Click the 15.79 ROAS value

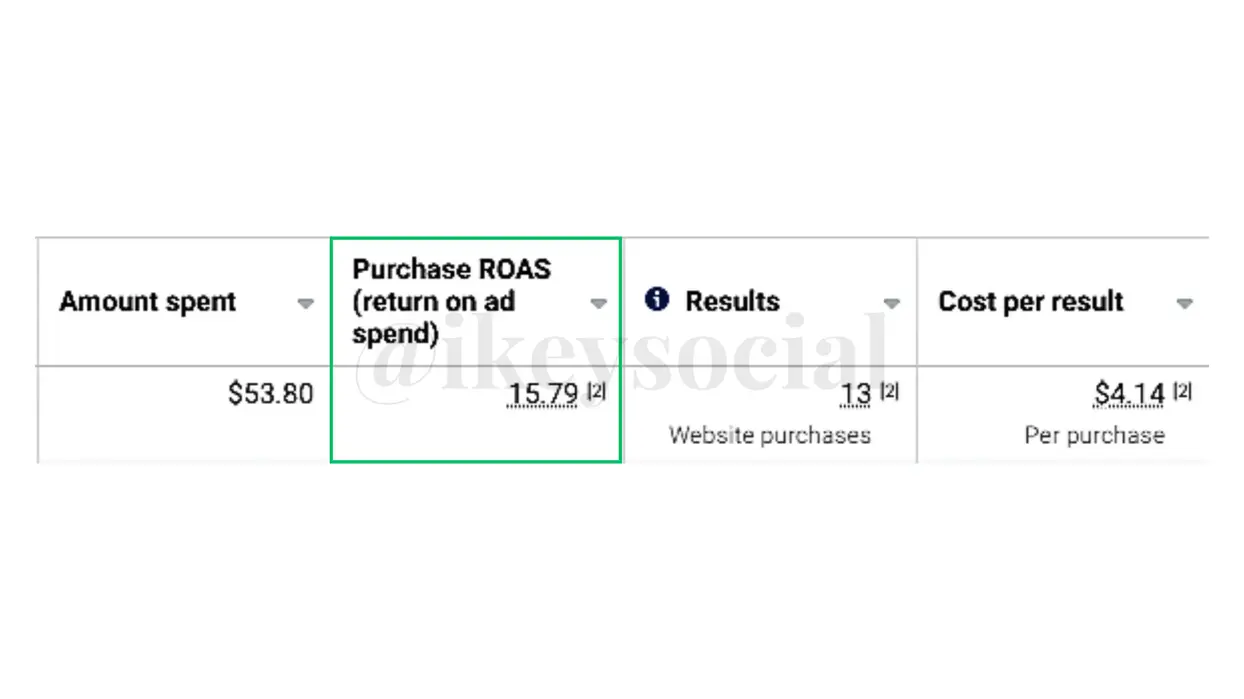(543, 395)
